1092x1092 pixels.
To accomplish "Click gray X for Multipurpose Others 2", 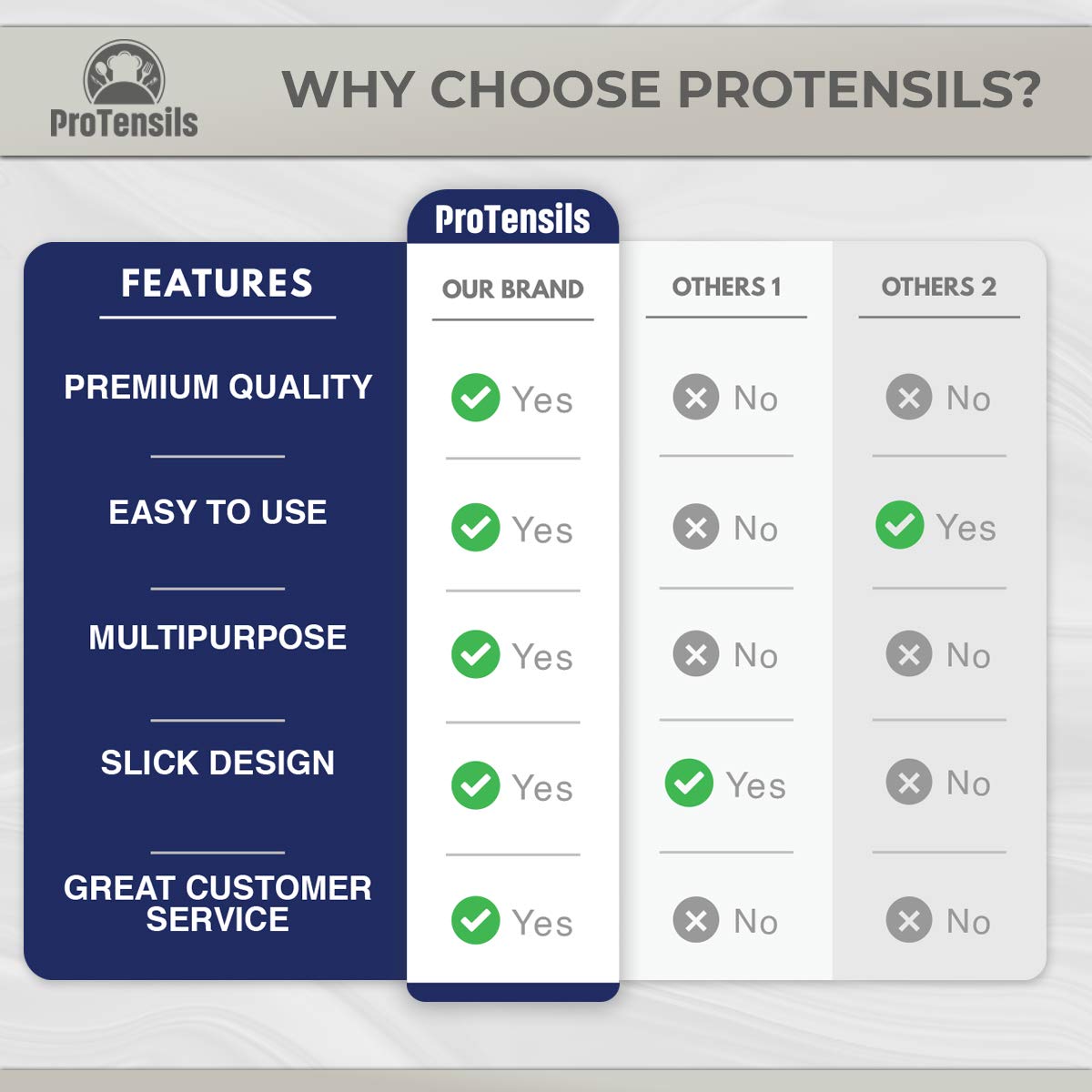I will [909, 654].
